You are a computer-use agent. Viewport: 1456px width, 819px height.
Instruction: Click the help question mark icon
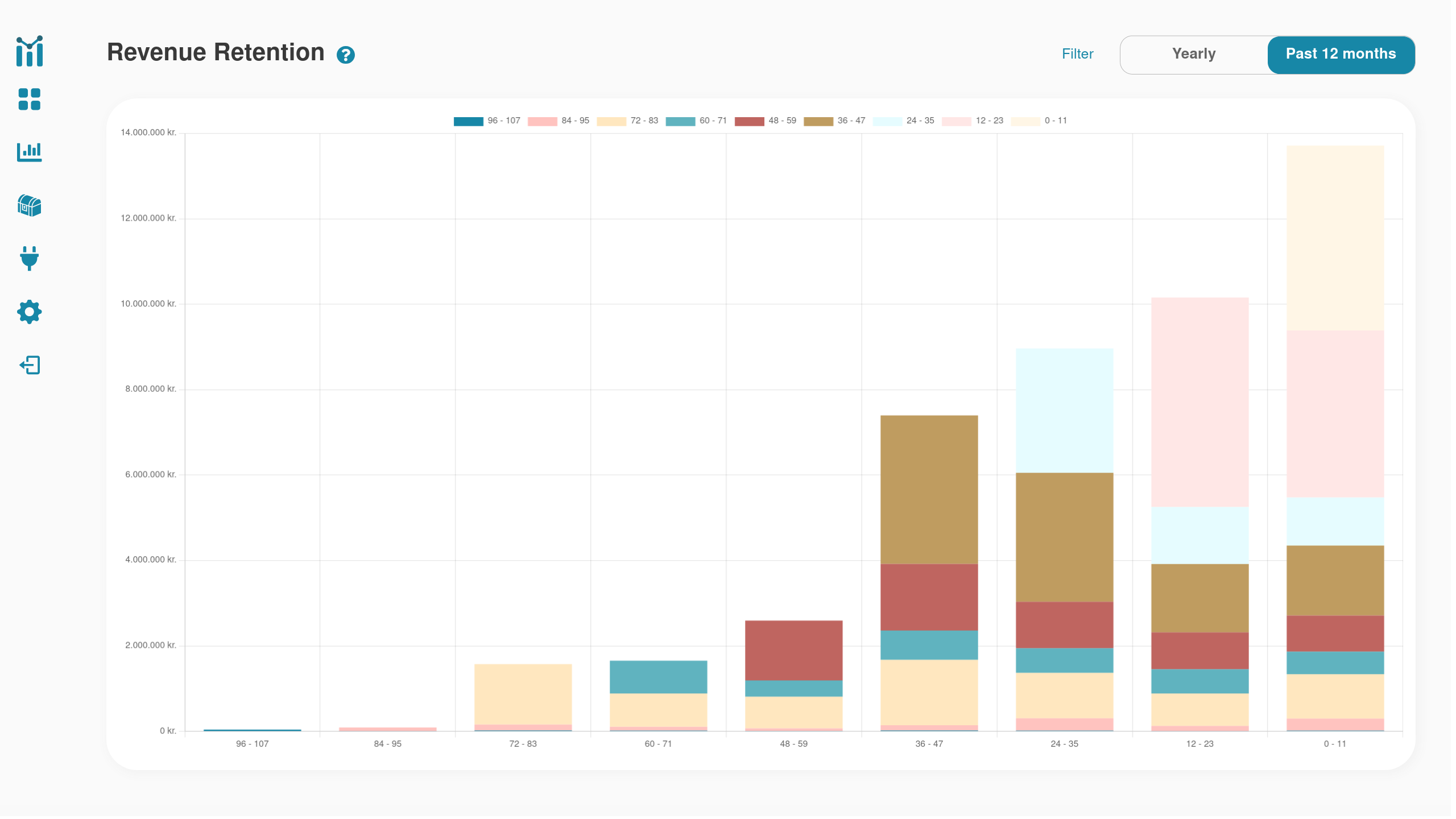point(345,55)
